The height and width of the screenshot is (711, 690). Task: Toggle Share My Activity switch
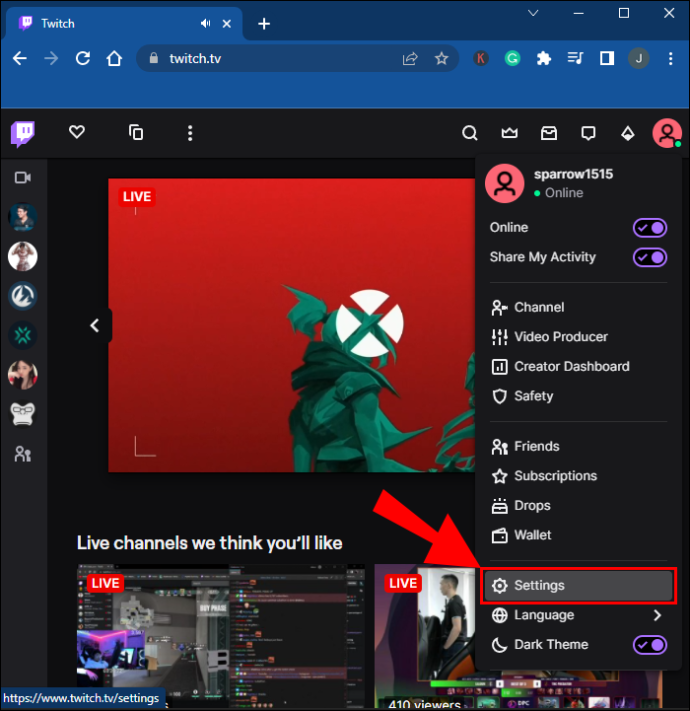pos(650,257)
